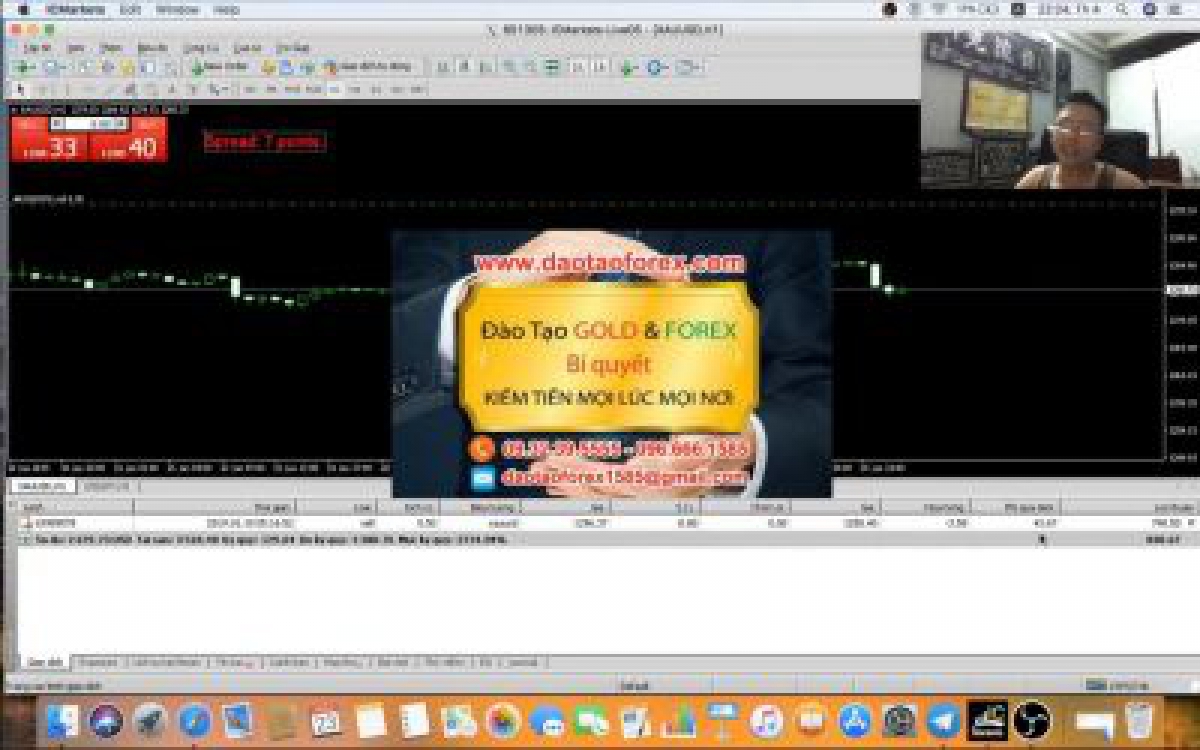
Task: Toggle chart auto scroll
Action: pyautogui.click(x=578, y=67)
